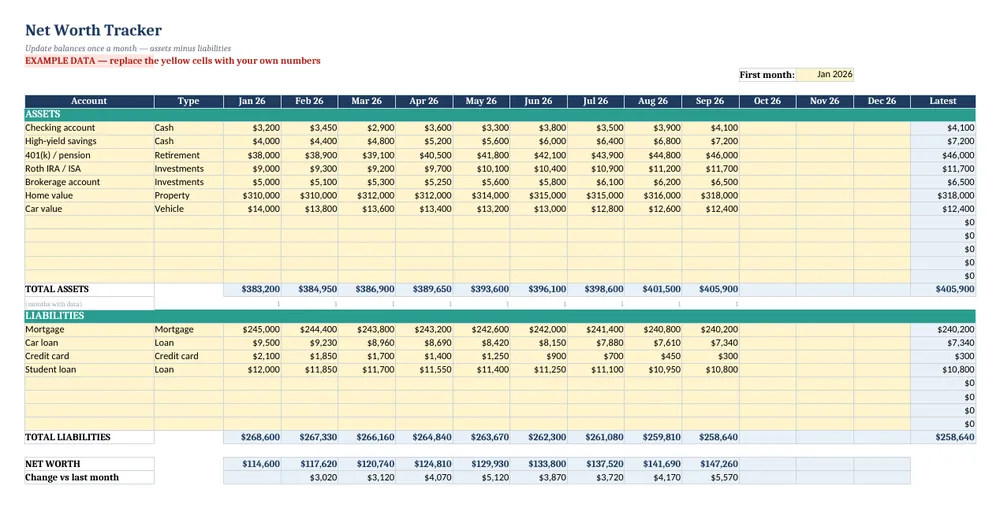Click the Car value row label

[89, 209]
